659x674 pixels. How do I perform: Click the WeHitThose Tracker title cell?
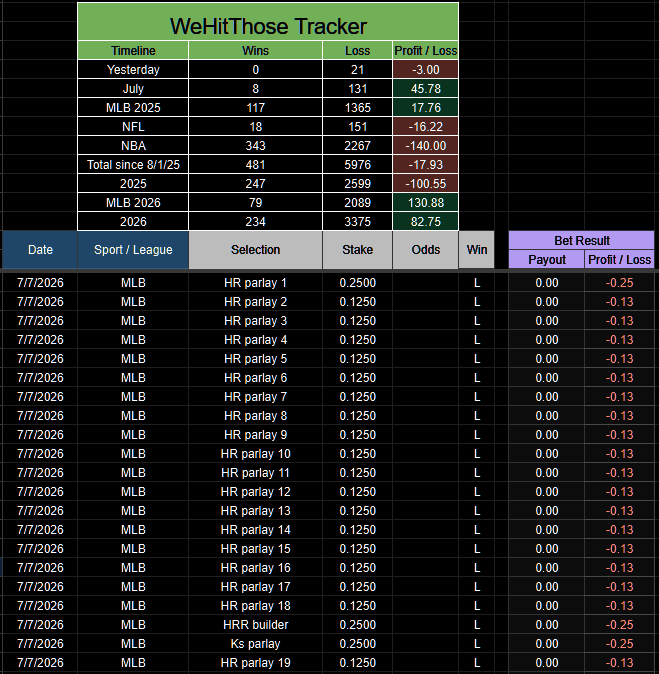click(x=268, y=22)
